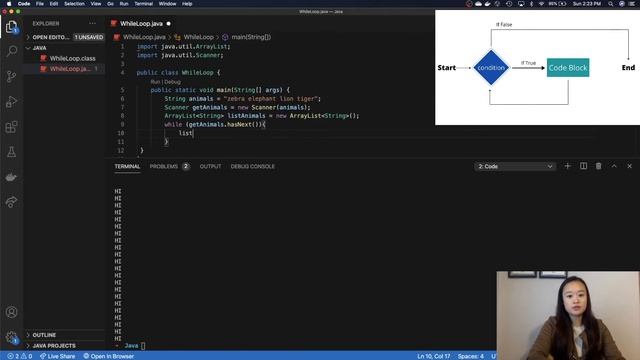This screenshot has width=640, height=360.
Task: Switch to the Output panel tab
Action: (210, 167)
